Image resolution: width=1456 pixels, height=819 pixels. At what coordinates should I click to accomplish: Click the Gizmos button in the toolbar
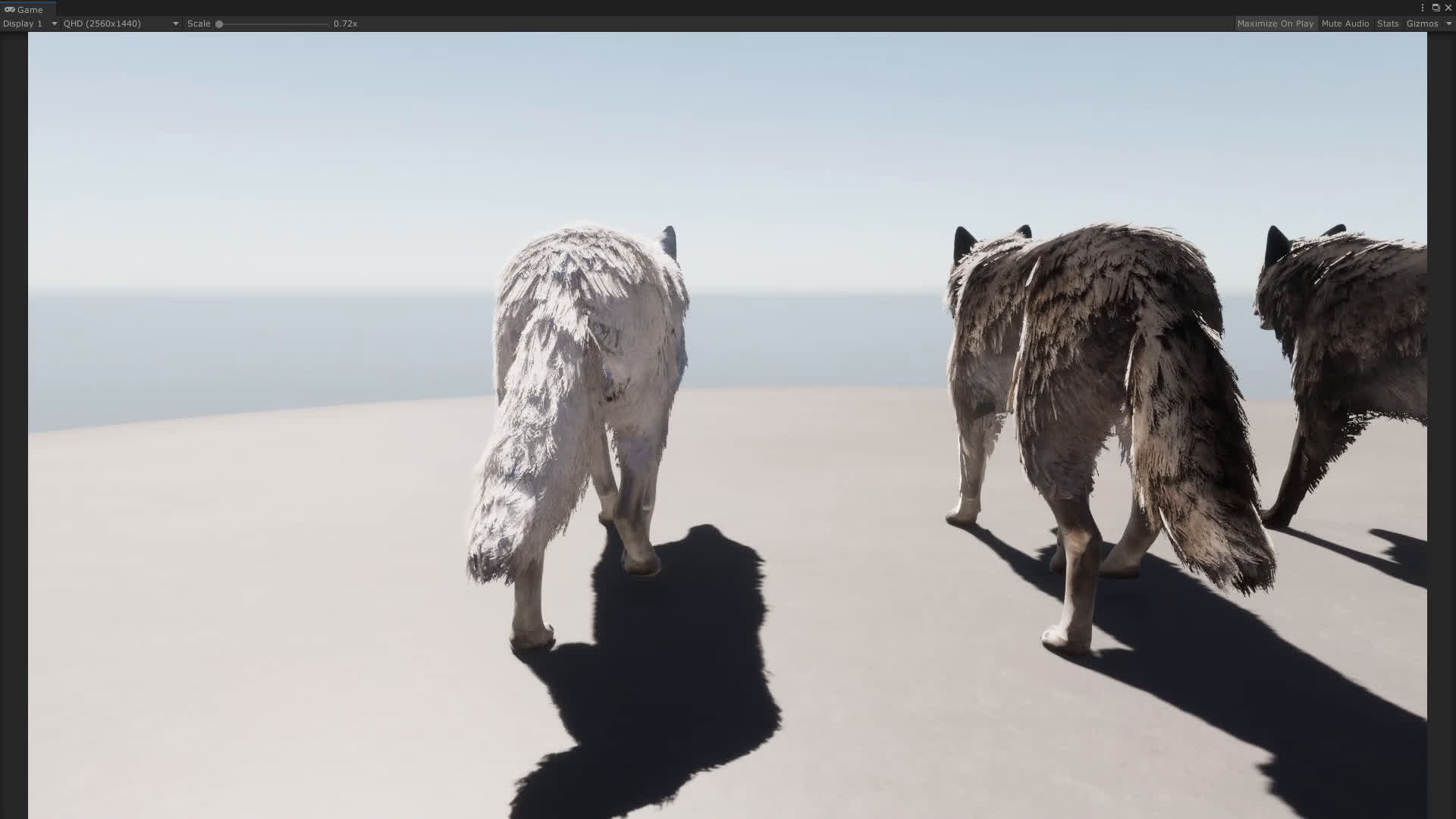coord(1423,24)
